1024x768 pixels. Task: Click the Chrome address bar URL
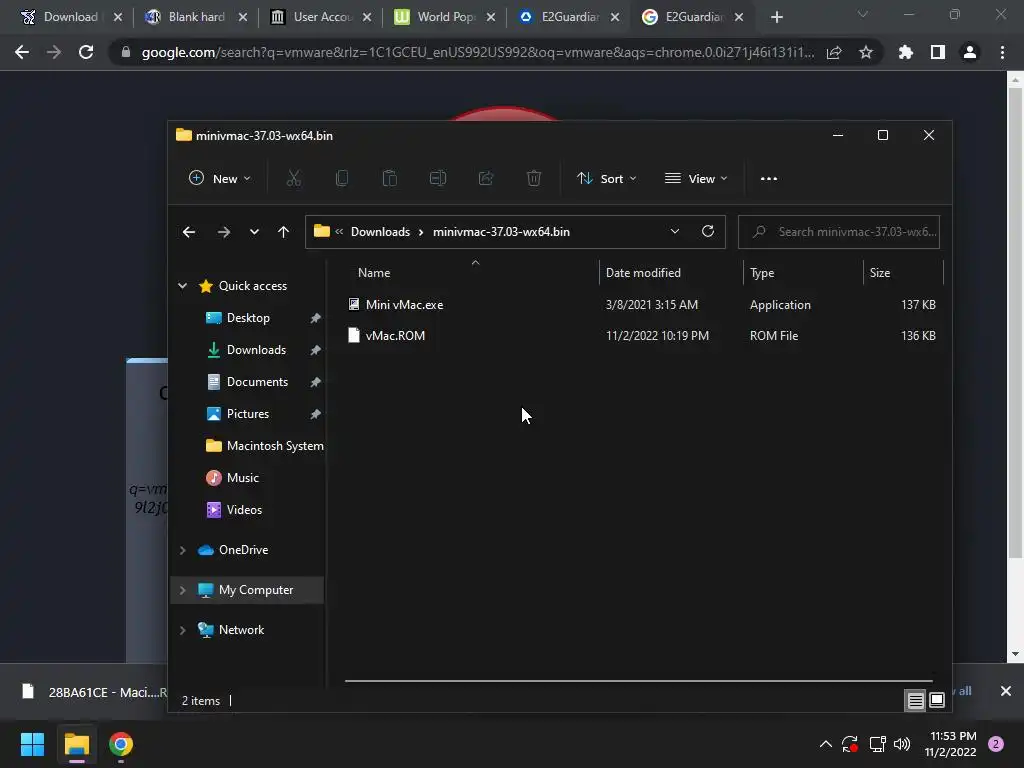click(x=477, y=52)
